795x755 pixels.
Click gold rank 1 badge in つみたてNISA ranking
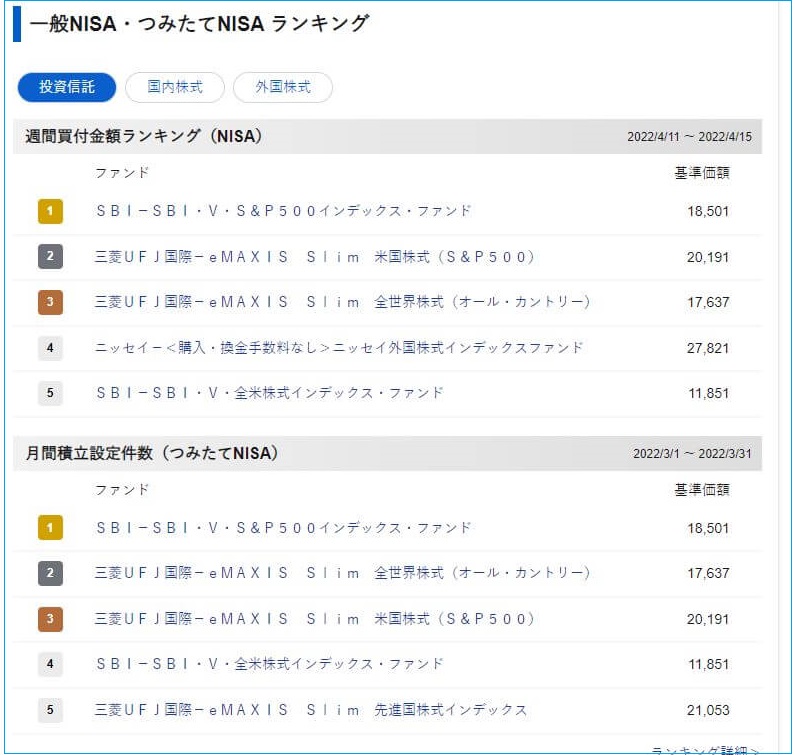50,527
